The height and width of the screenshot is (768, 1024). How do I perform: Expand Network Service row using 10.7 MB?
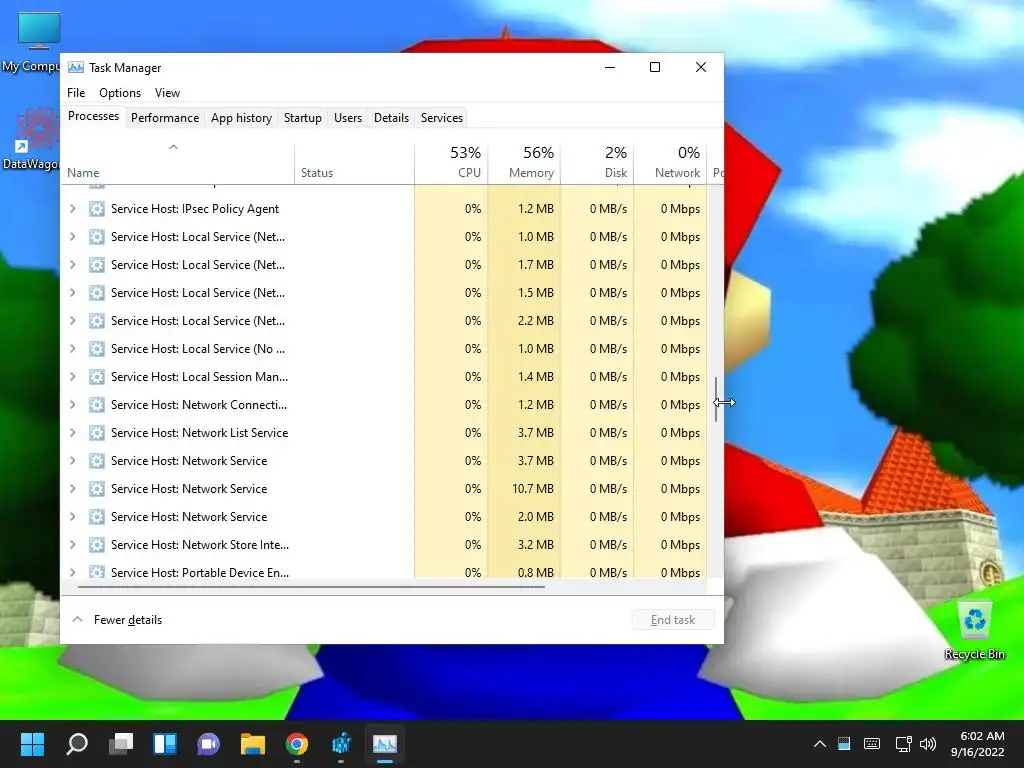point(72,488)
